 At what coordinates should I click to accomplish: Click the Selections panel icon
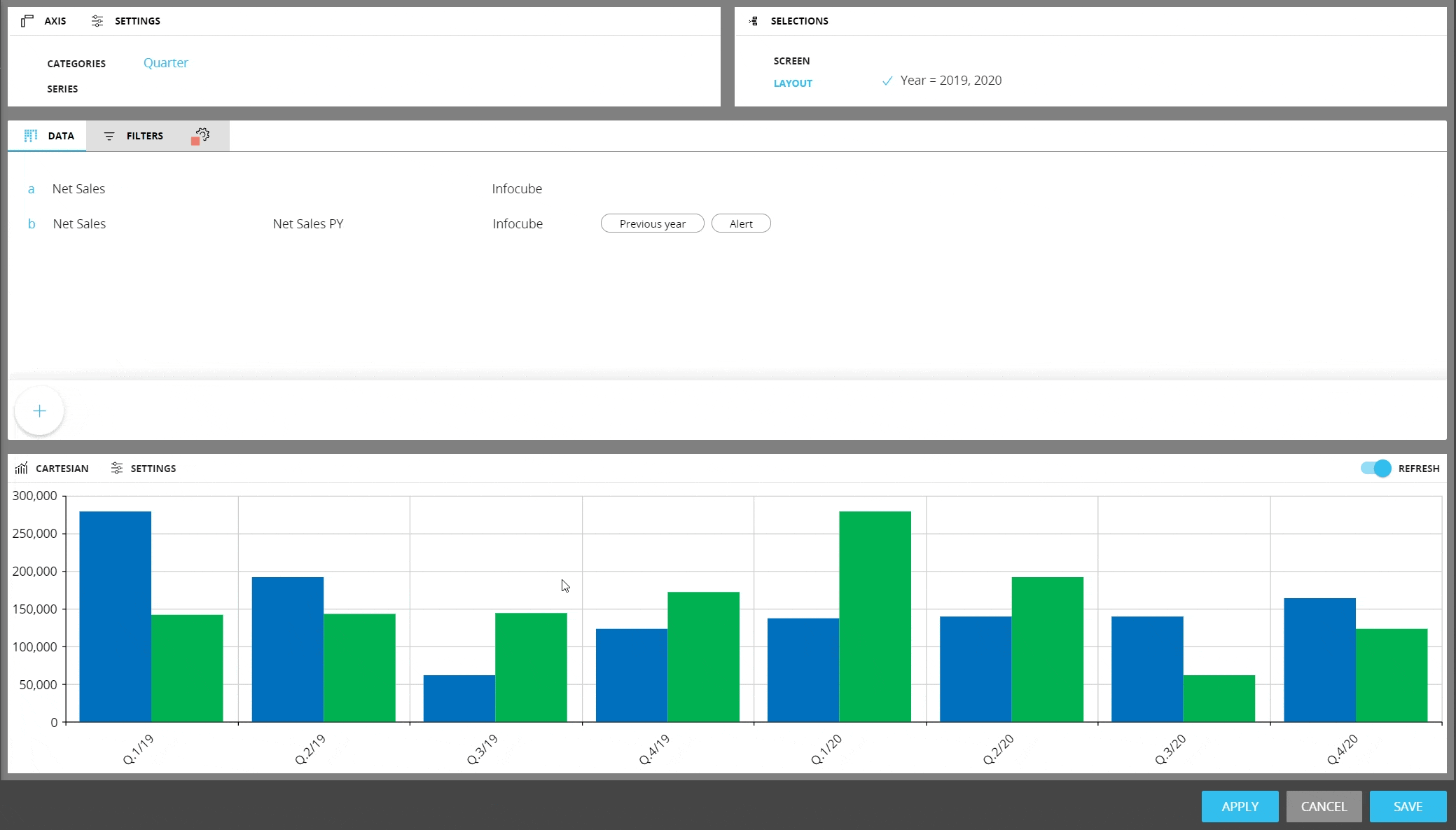coord(754,21)
